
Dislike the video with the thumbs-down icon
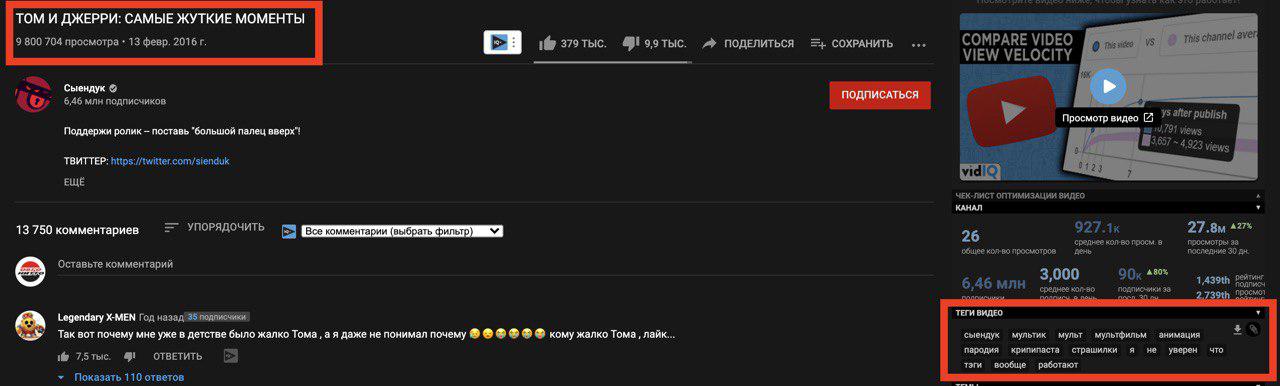[x=630, y=43]
